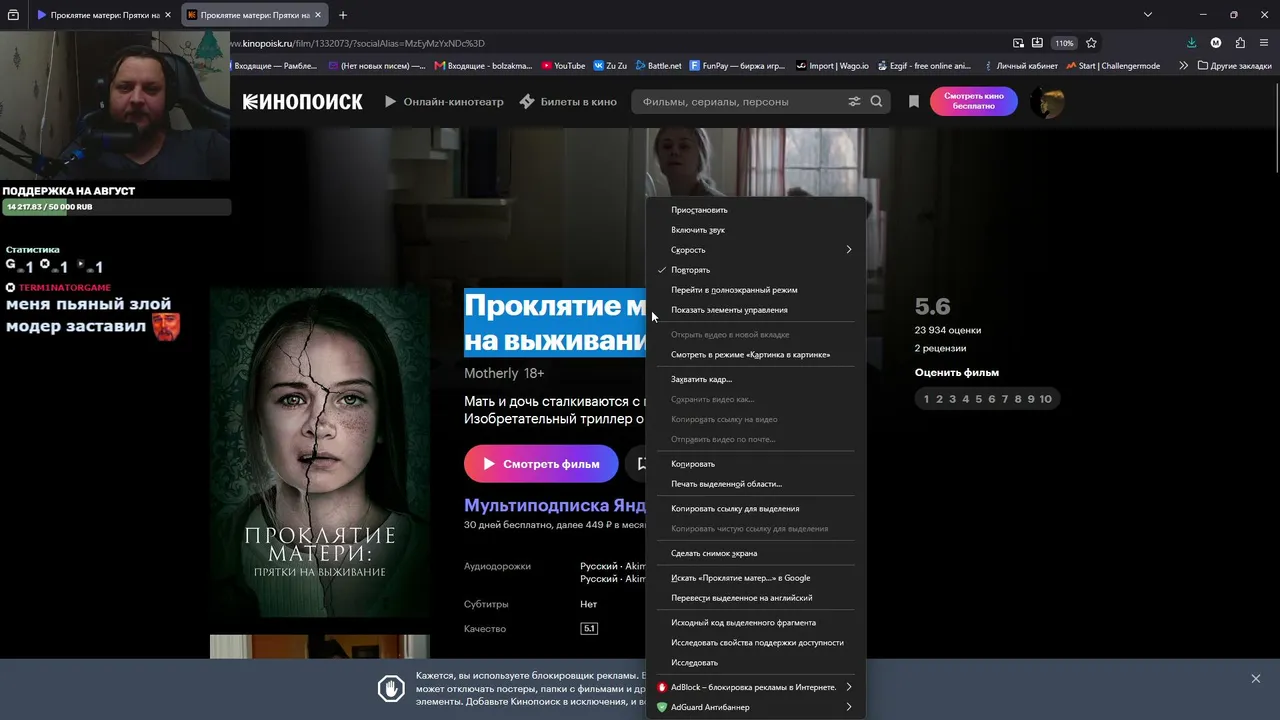Focus the Фильмы, сериалы, персоны search field
The height and width of the screenshot is (720, 1280).
[x=740, y=101]
